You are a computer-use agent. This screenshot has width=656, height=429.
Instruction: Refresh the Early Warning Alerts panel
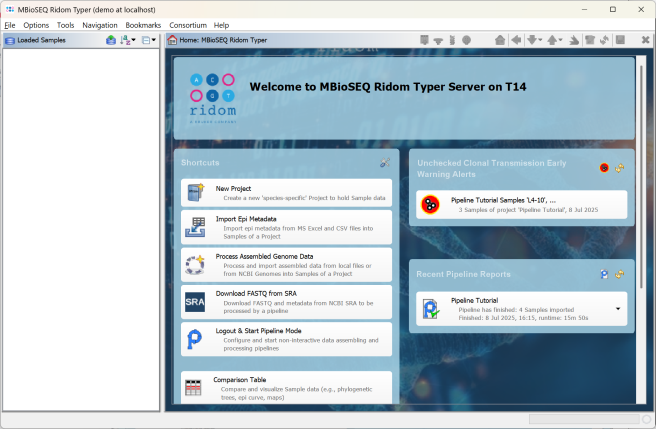[620, 168]
